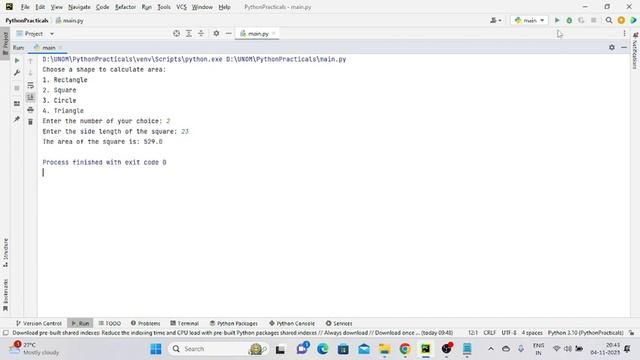
Task: Select opened file target icon in Project panel
Action: pos(176,33)
